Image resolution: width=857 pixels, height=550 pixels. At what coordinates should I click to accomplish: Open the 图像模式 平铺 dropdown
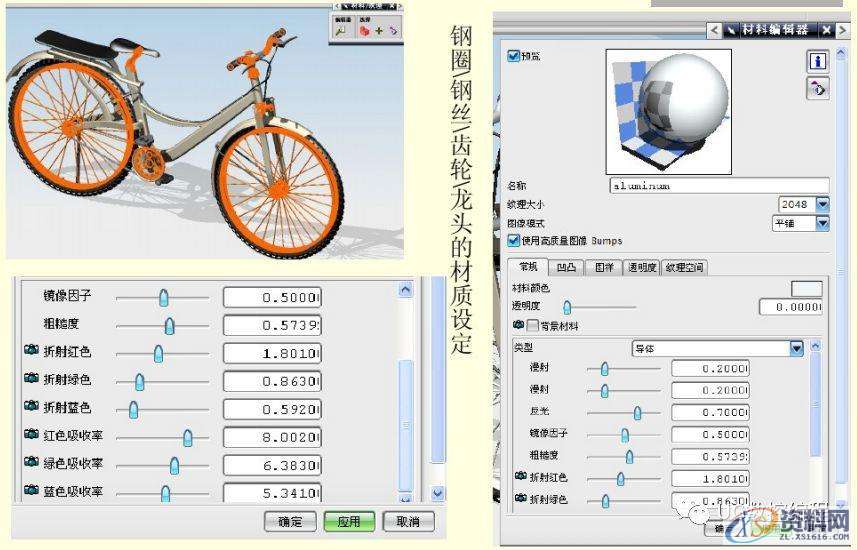coord(822,223)
